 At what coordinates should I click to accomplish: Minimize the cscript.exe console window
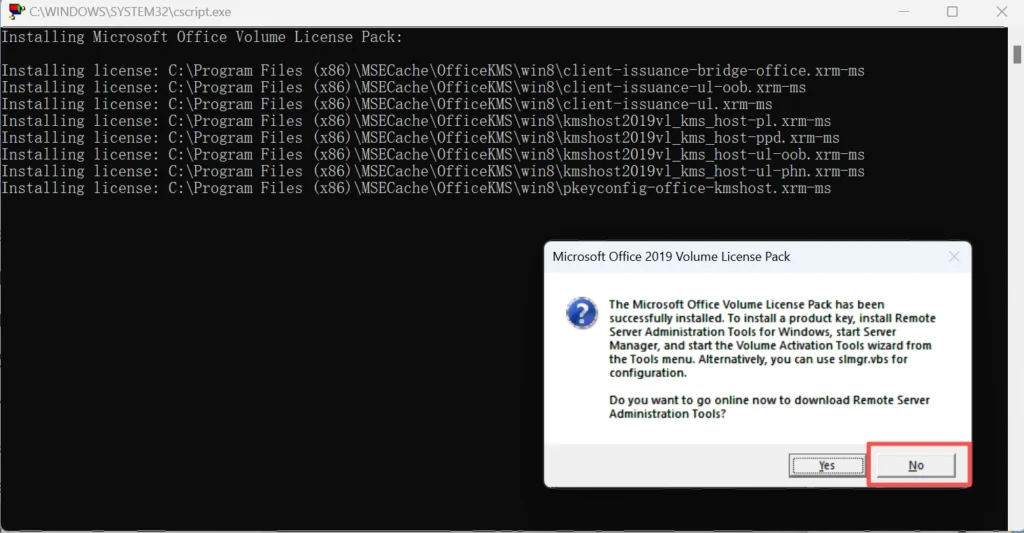click(x=904, y=12)
